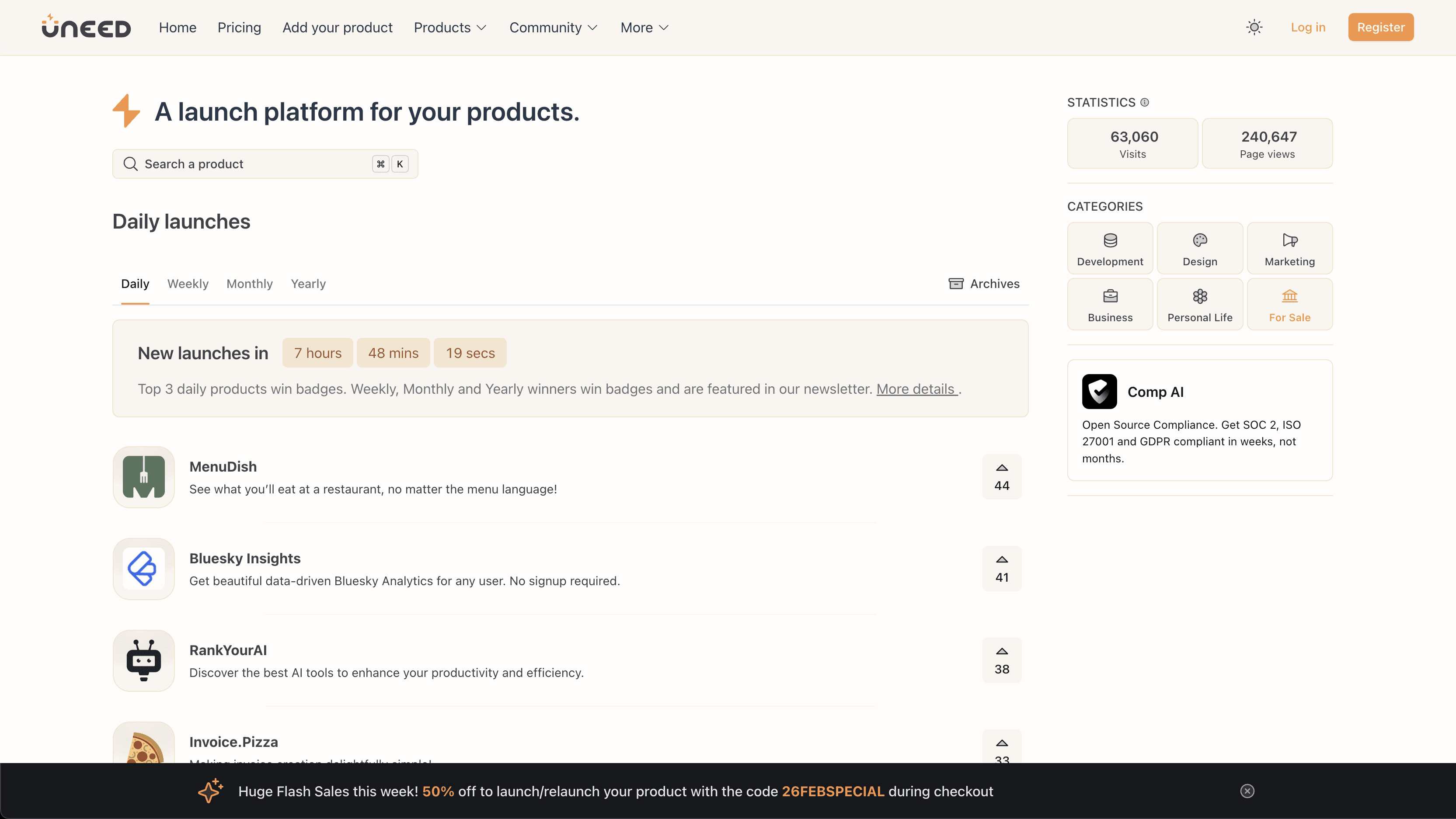Click the Statistics info icon
The height and width of the screenshot is (819, 1456).
coord(1145,102)
